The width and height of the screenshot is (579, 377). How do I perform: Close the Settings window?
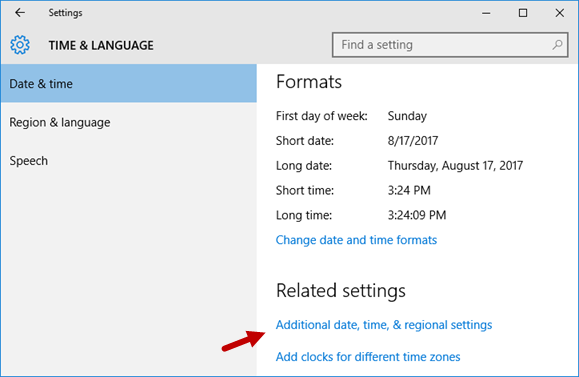pyautogui.click(x=559, y=13)
